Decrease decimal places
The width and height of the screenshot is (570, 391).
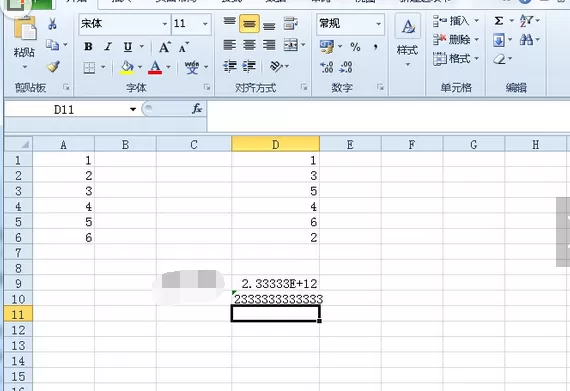point(346,67)
